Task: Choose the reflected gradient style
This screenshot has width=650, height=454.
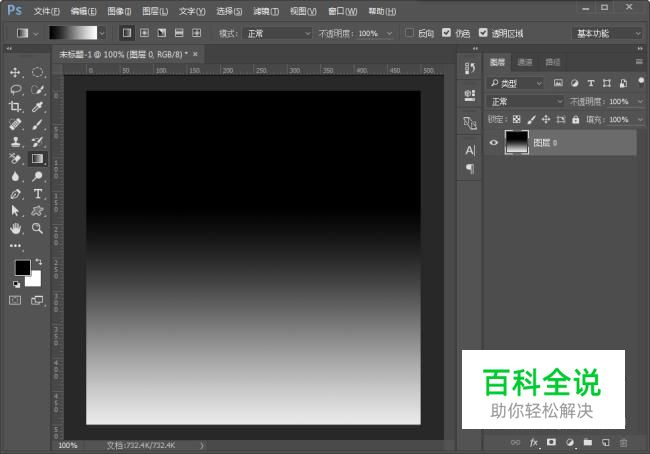Action: coord(179,33)
